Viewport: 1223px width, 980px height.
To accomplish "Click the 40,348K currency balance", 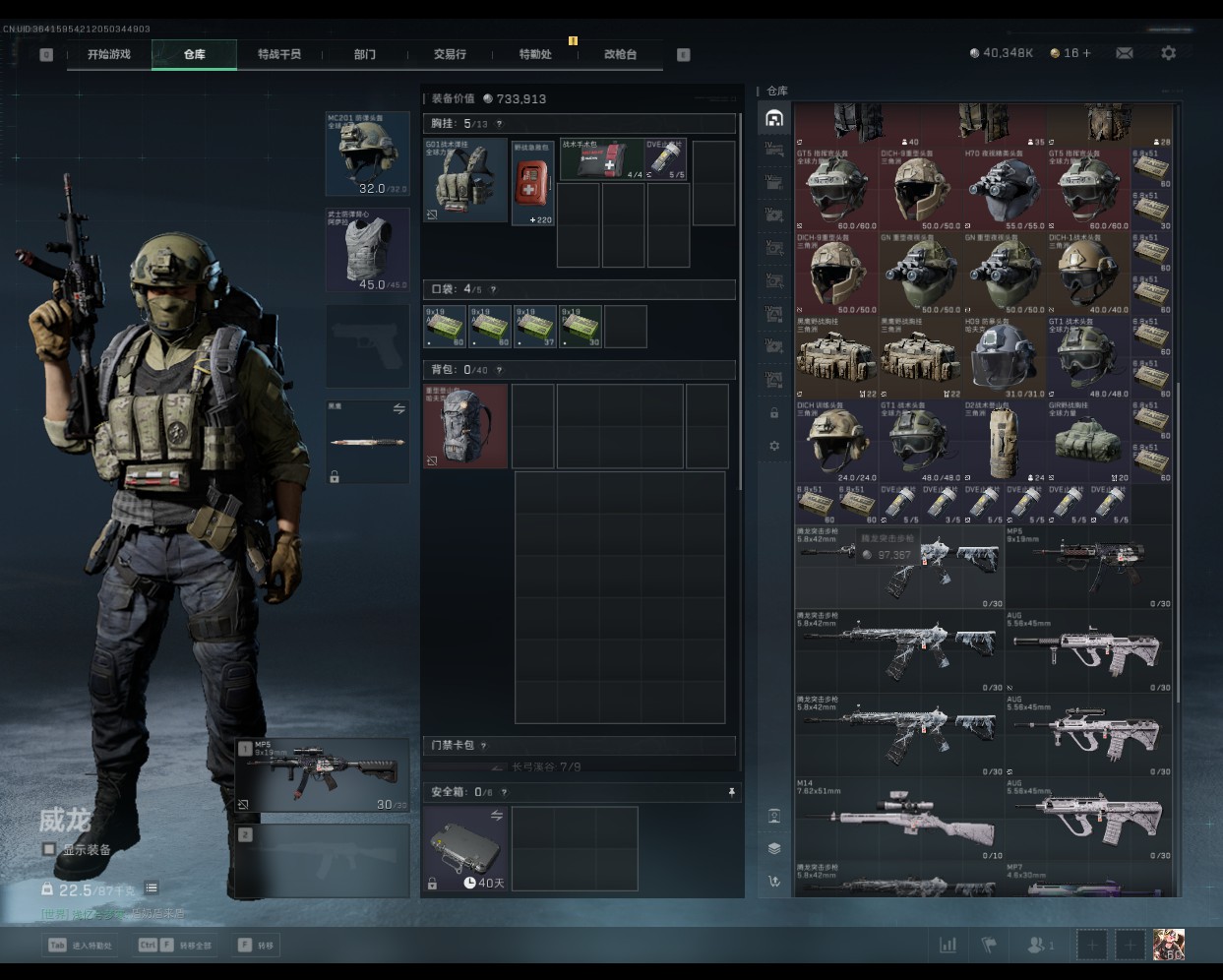I will 1002,53.
